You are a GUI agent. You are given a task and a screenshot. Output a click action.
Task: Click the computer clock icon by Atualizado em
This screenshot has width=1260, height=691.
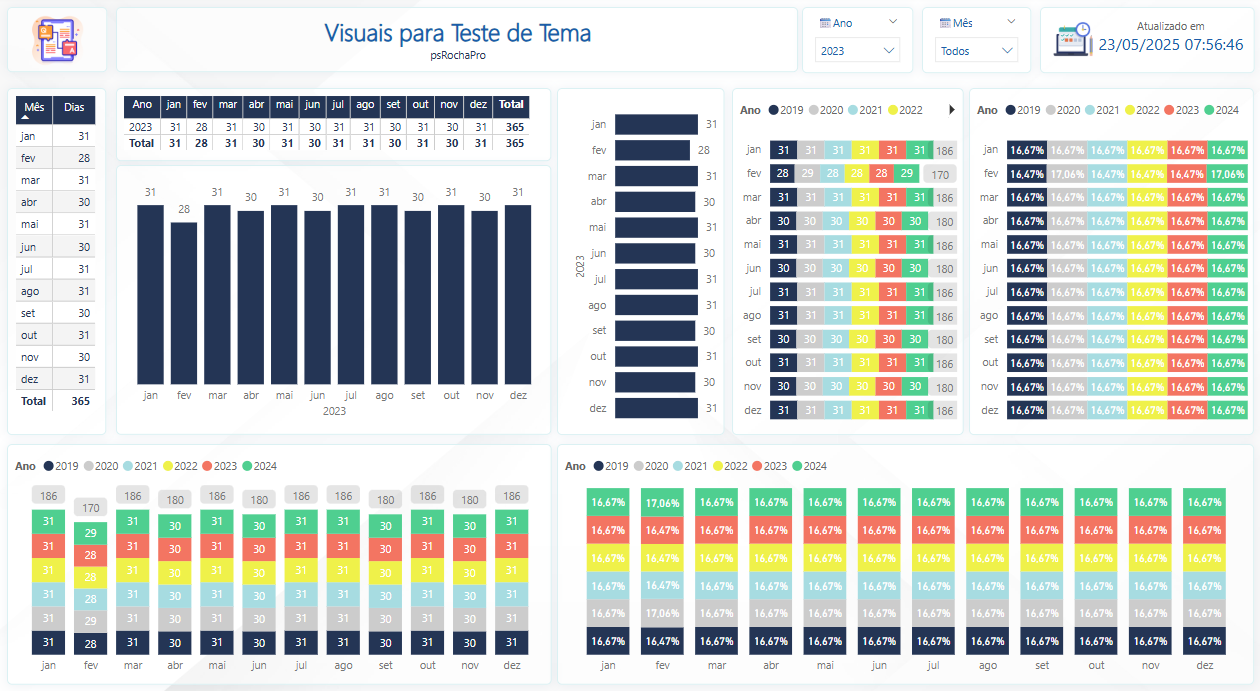click(1073, 40)
